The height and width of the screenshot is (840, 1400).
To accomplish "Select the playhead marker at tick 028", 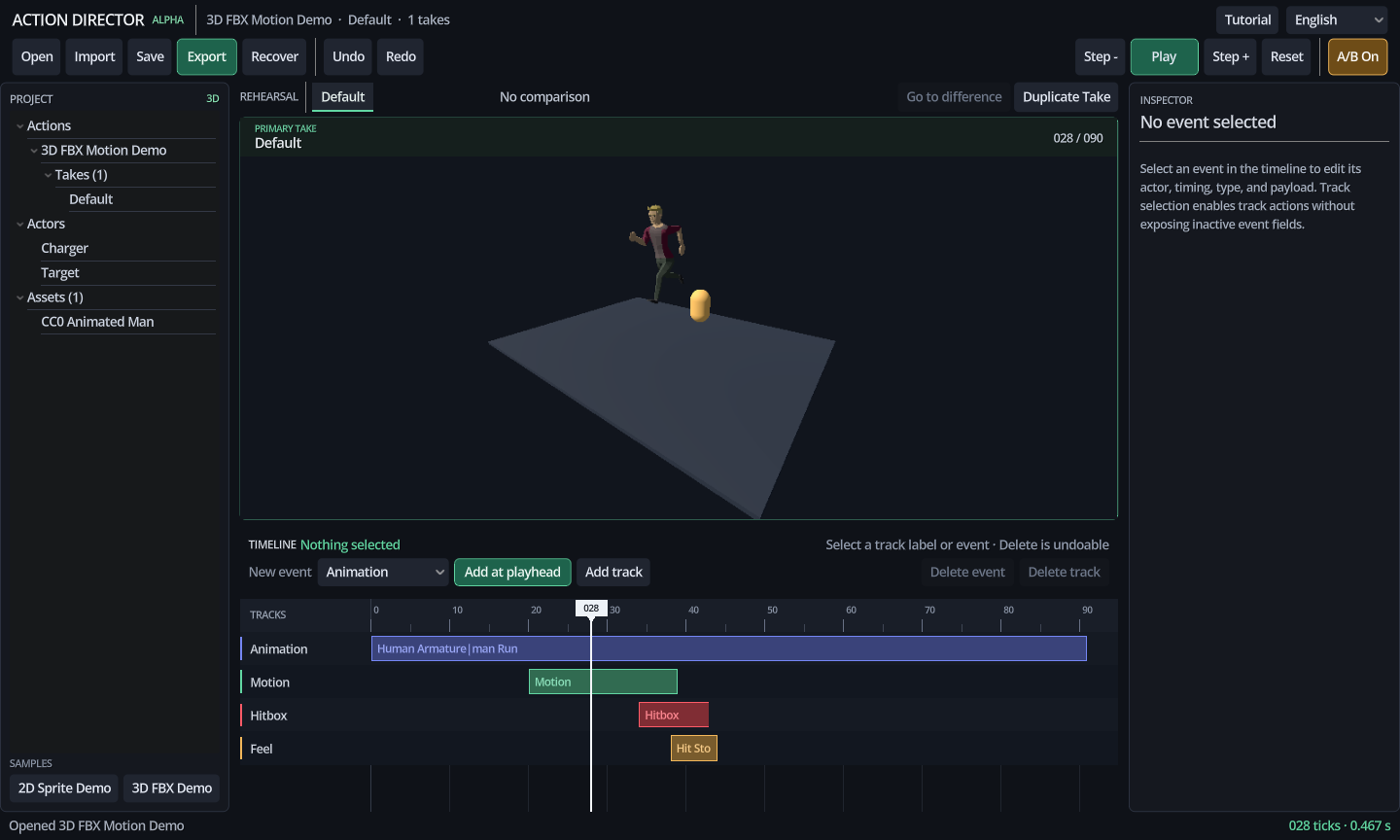I will 591,608.
